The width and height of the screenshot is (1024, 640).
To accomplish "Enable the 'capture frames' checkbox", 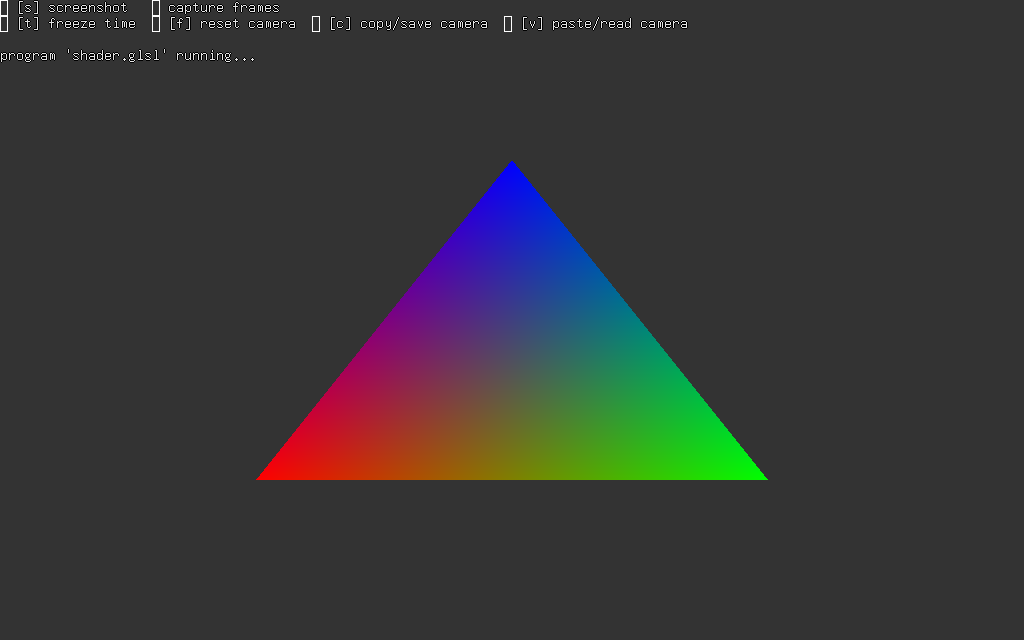I will 156,8.
